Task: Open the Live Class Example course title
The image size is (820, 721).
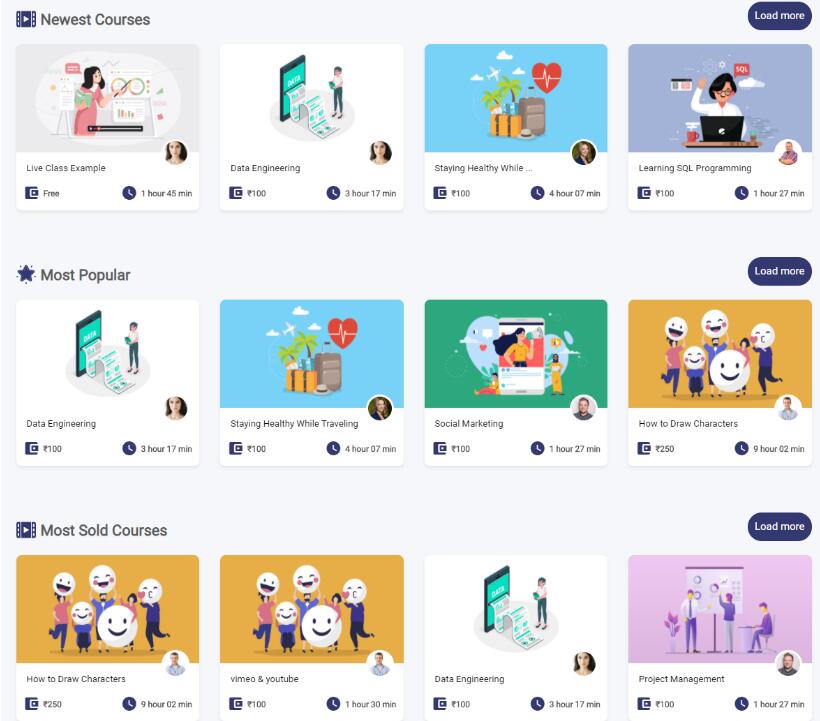Action: tap(66, 168)
